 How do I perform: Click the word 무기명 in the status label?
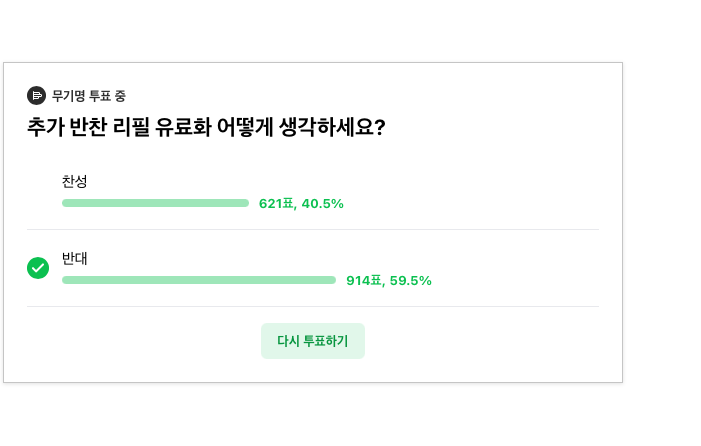[68, 96]
